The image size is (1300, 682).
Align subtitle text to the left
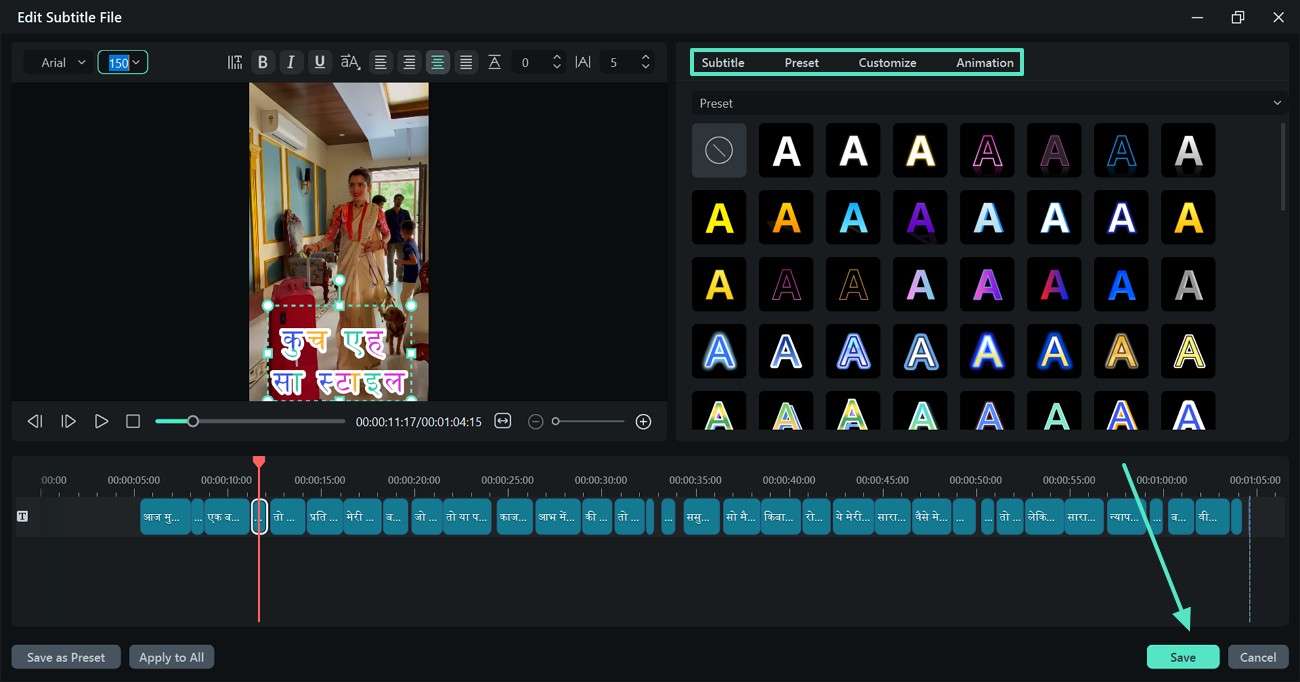click(381, 62)
